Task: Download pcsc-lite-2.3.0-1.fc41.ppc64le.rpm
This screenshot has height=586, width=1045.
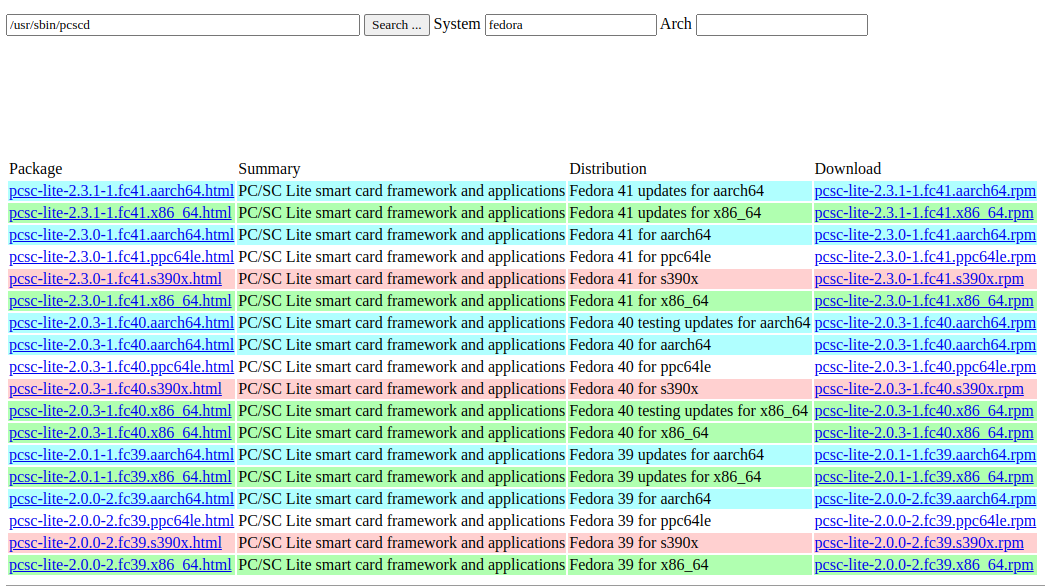Action: 925,257
